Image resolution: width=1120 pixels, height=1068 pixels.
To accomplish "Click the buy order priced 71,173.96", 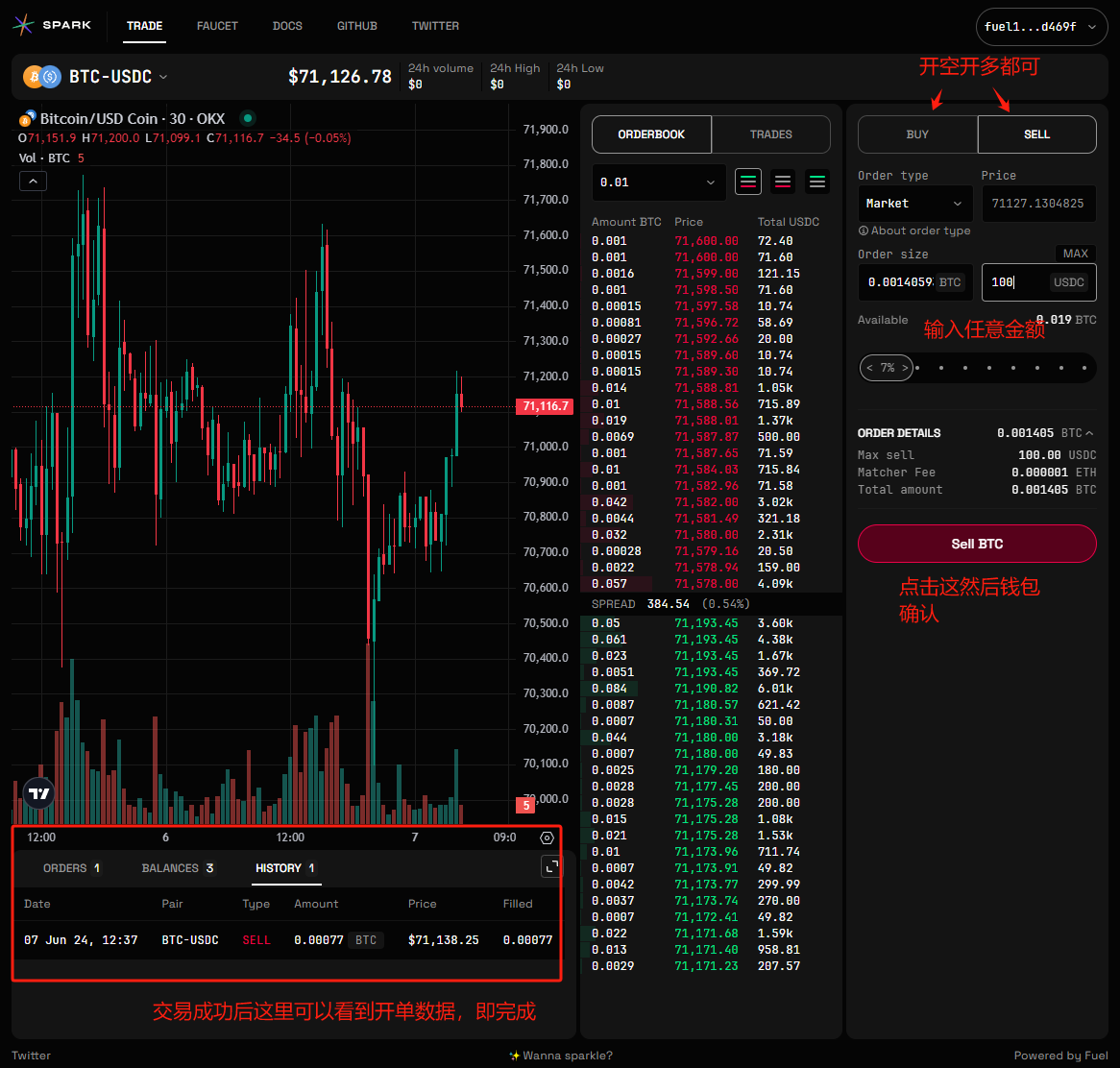I will pos(712,852).
